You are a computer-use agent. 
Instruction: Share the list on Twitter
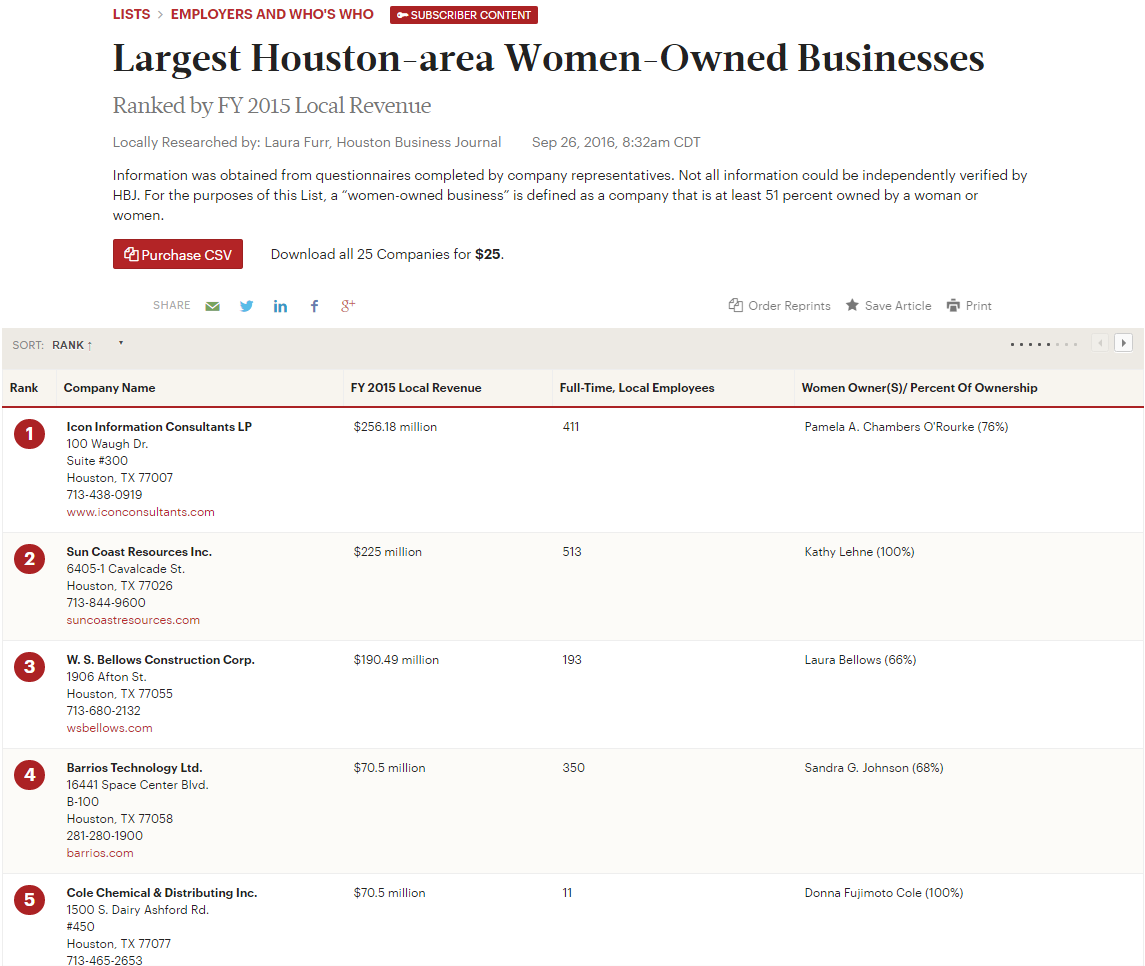point(247,306)
